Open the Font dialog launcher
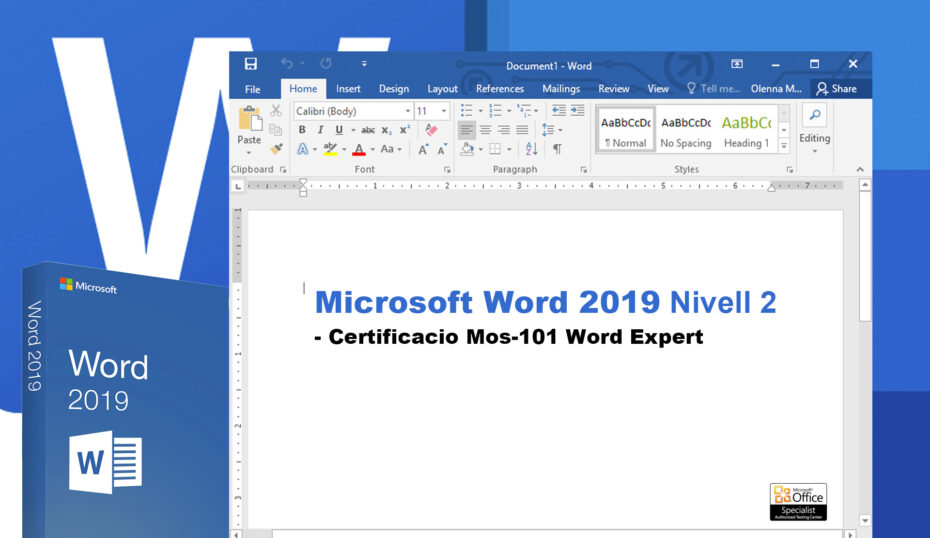 point(447,170)
